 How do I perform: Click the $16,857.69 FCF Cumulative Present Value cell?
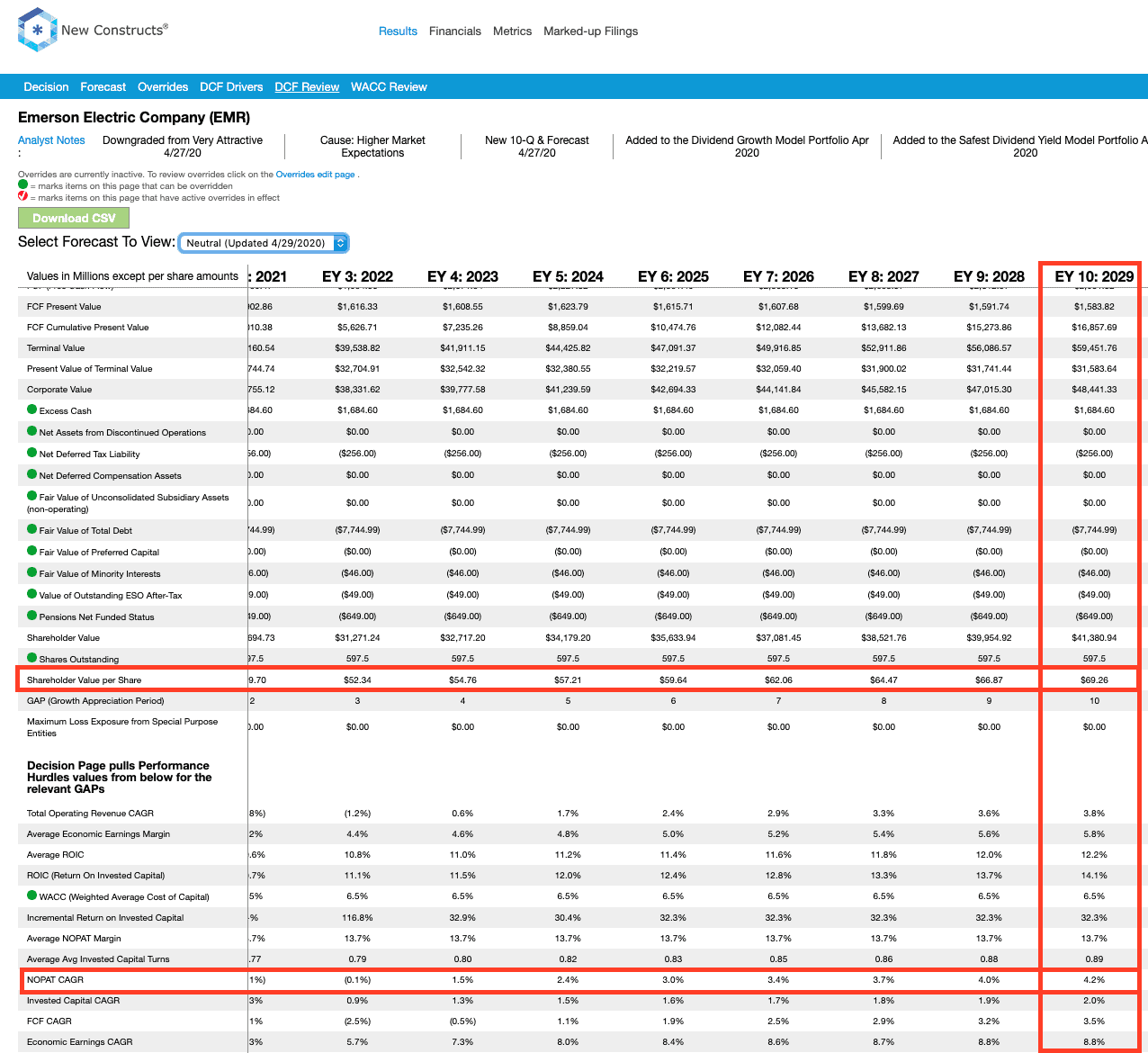[x=1094, y=328]
